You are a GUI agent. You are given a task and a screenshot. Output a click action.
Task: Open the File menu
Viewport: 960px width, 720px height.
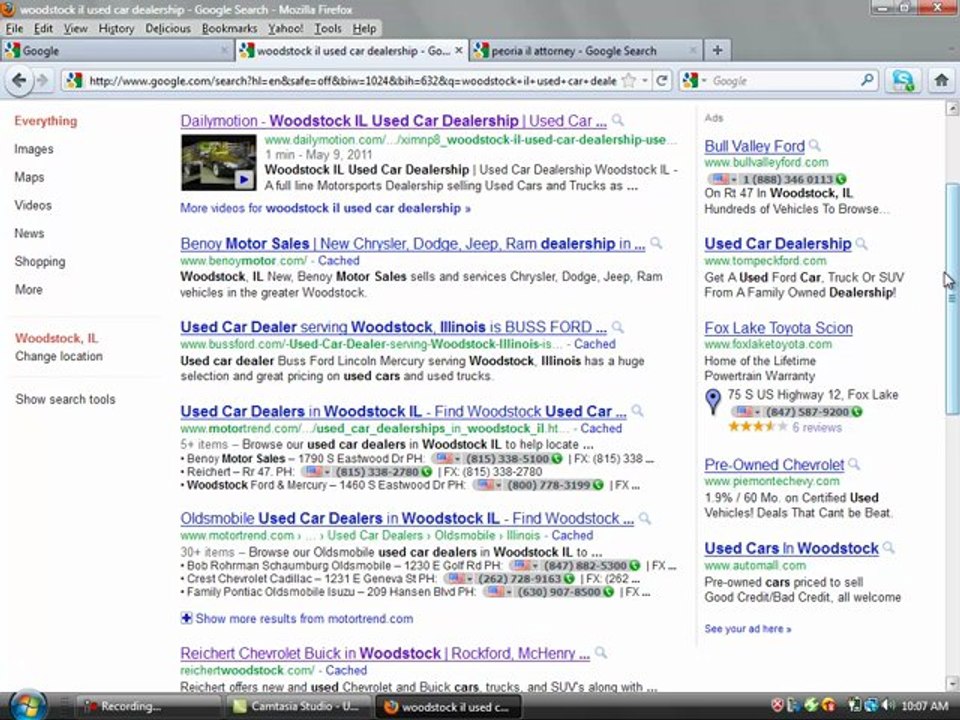tap(14, 28)
